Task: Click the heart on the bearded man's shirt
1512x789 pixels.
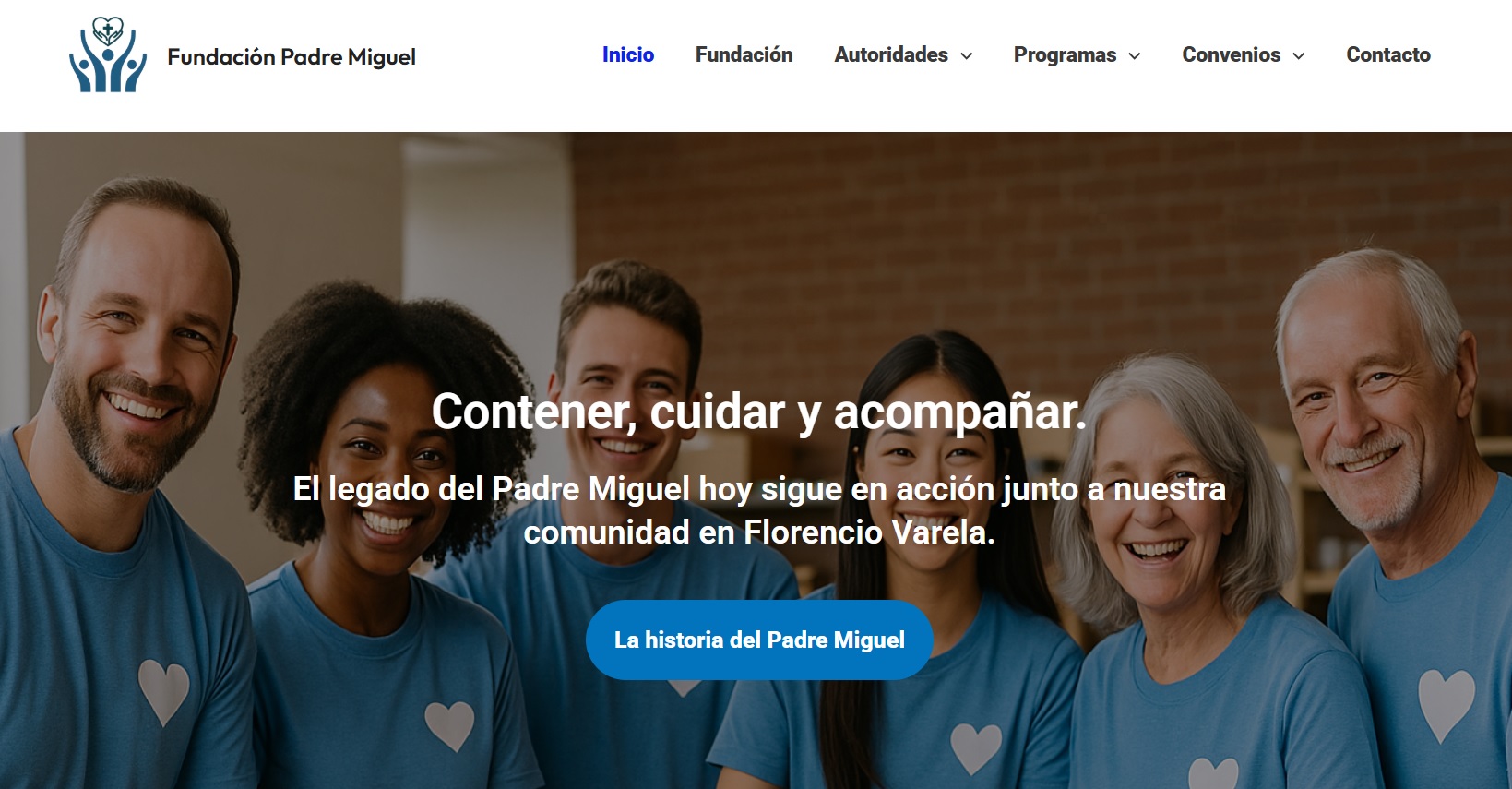Action: pyautogui.click(x=163, y=691)
